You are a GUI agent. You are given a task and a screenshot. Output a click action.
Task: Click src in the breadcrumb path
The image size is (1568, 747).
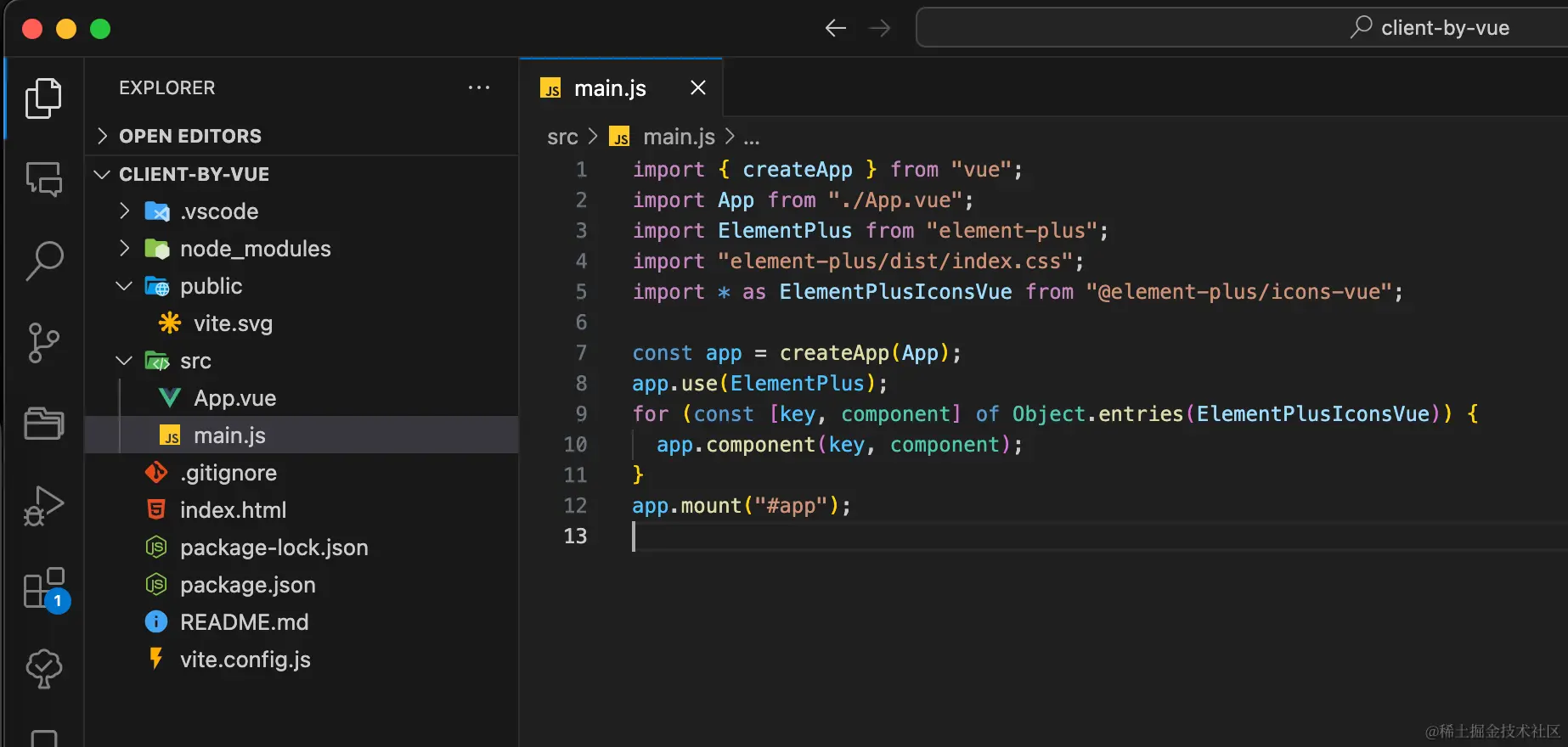tap(562, 137)
